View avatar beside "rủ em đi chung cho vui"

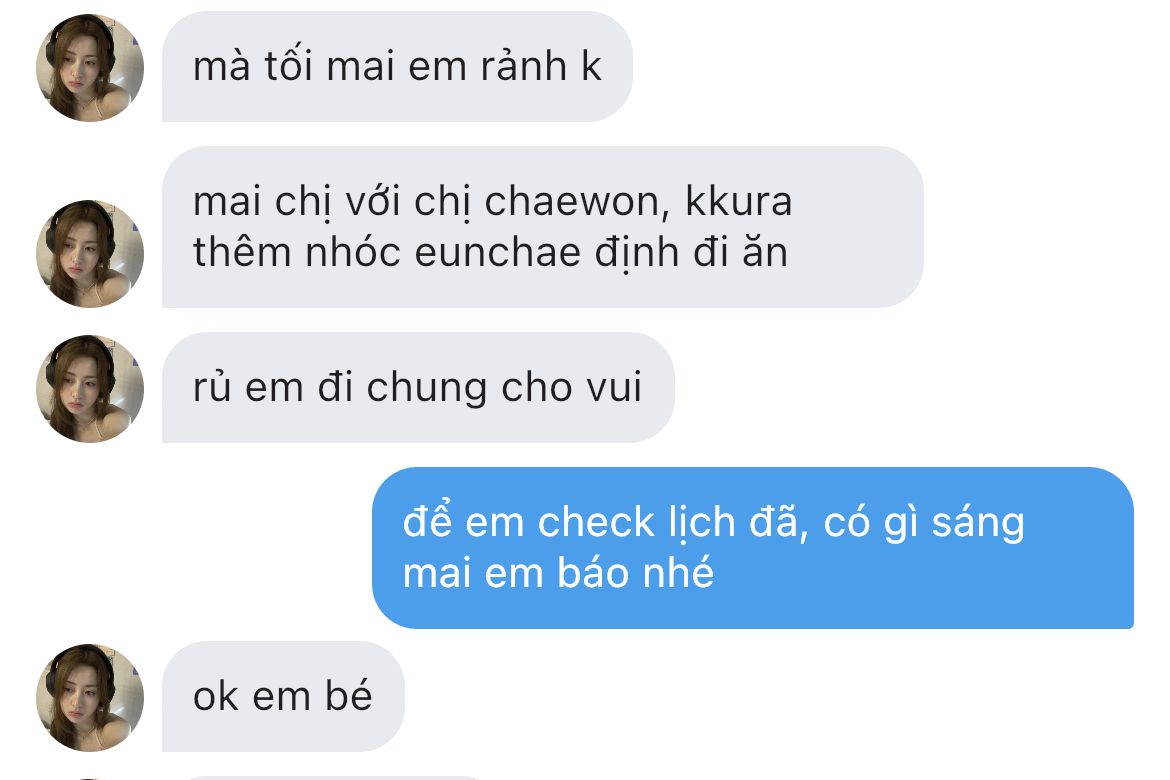(90, 389)
